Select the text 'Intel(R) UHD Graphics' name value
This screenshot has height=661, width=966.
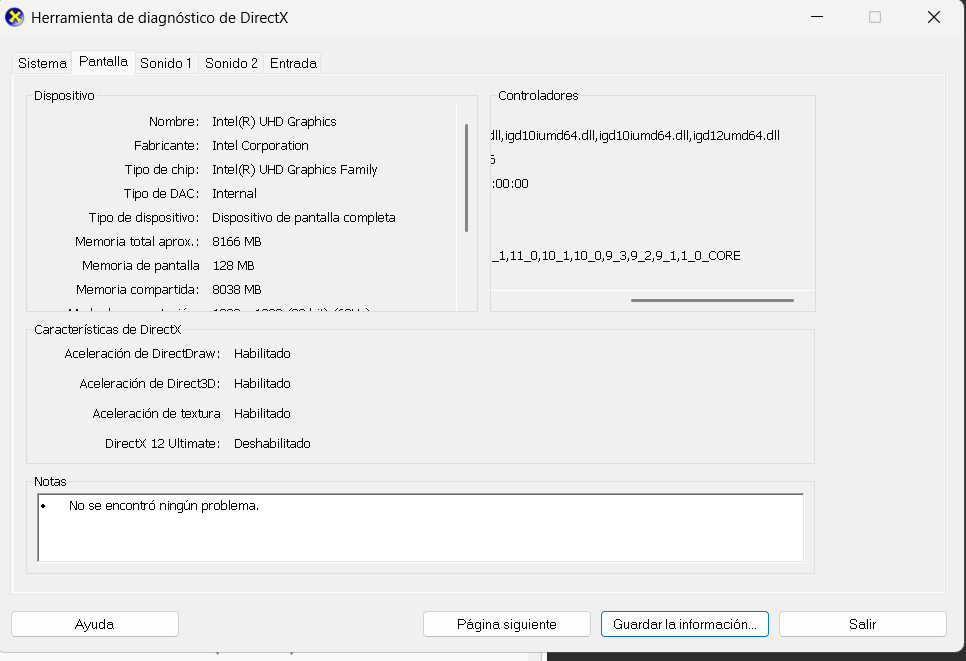point(274,121)
